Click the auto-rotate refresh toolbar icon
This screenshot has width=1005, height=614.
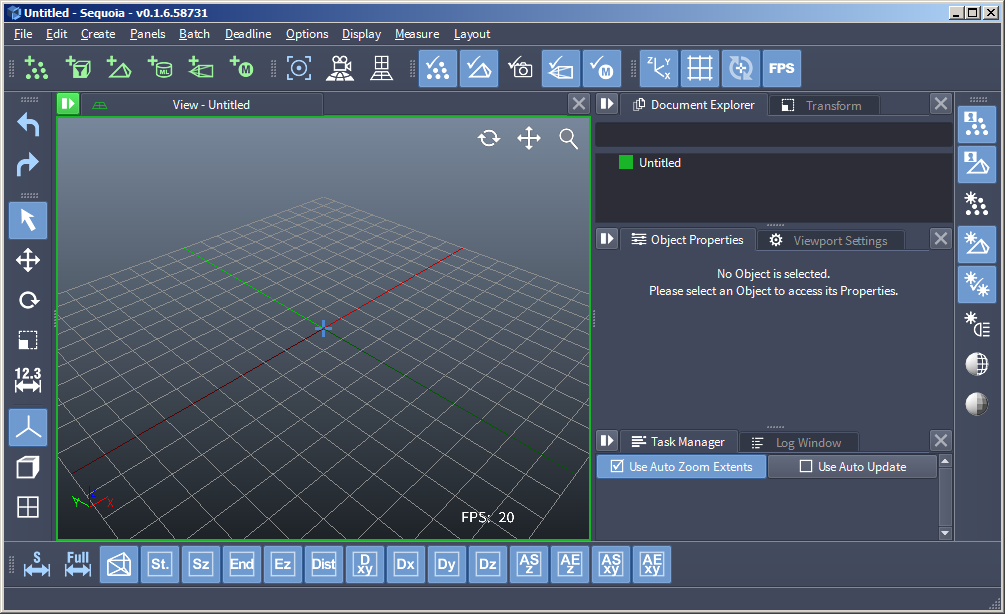pos(740,68)
